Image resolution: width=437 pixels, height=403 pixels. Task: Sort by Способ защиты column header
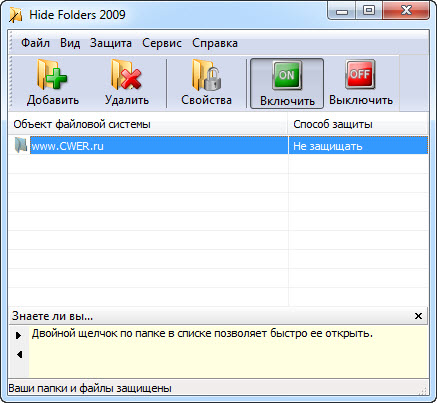tap(358, 124)
